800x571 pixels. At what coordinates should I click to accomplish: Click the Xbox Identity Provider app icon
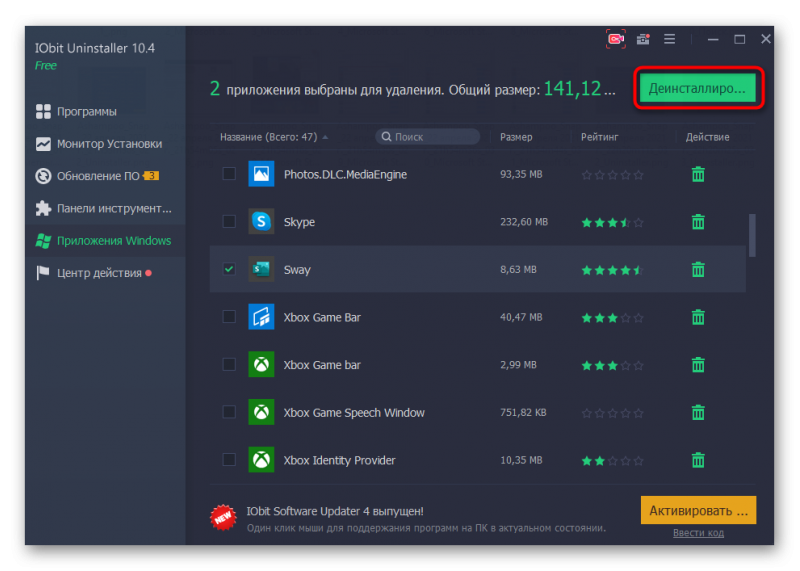click(261, 460)
